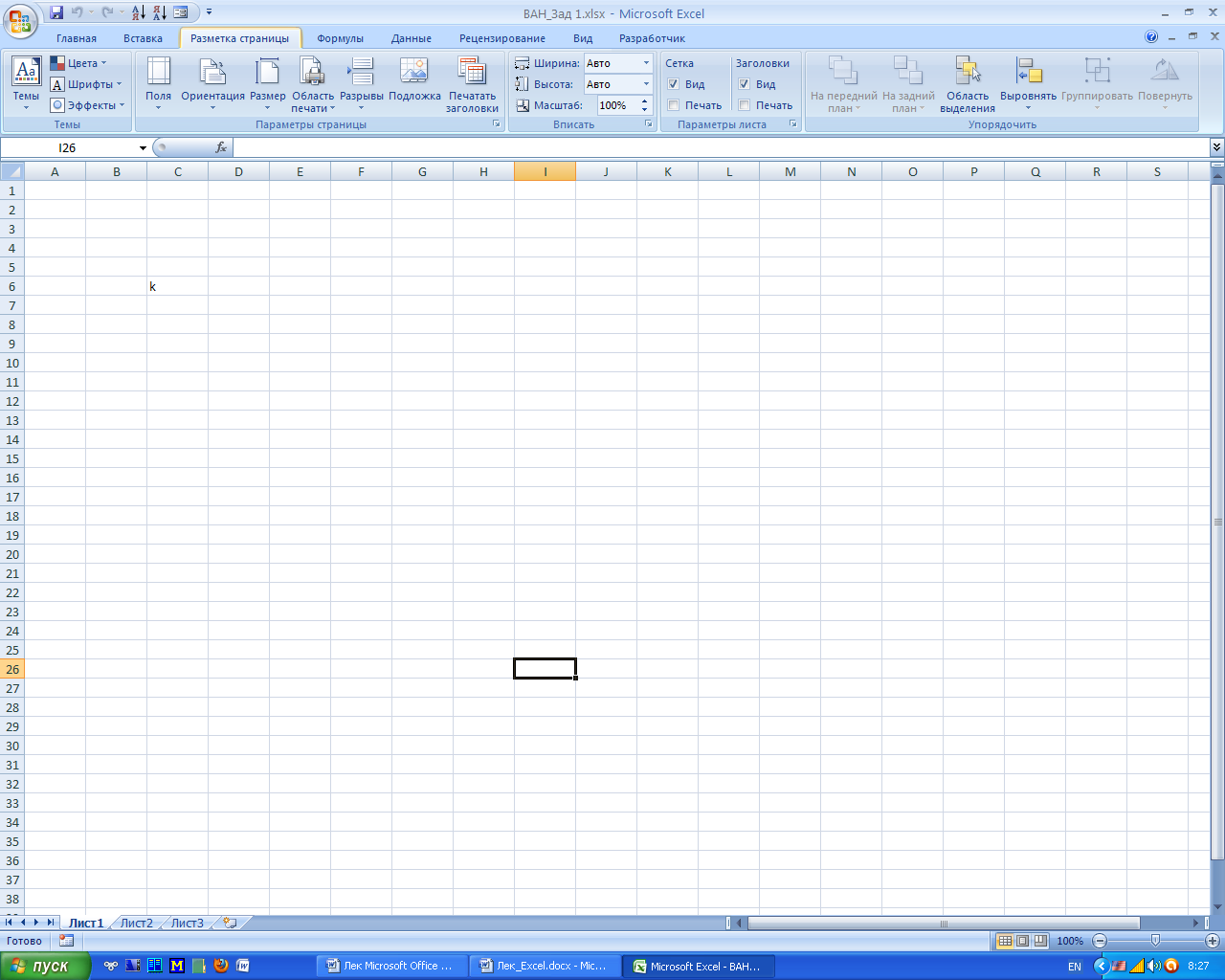Open the Ширина (Width) dropdown
Screen dimensions: 1225x980
(x=646, y=63)
